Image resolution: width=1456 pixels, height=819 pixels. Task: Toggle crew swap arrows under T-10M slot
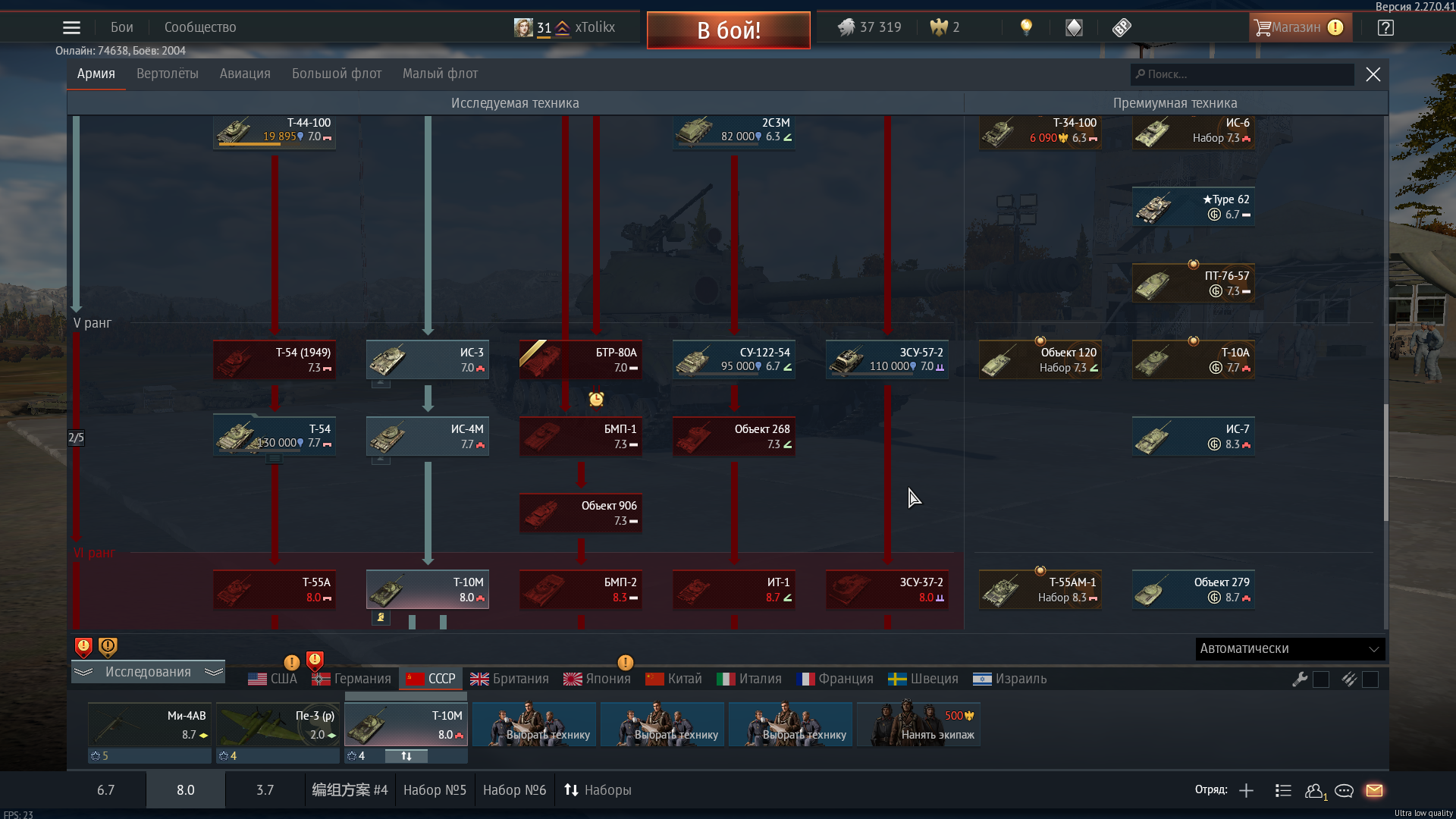click(406, 756)
